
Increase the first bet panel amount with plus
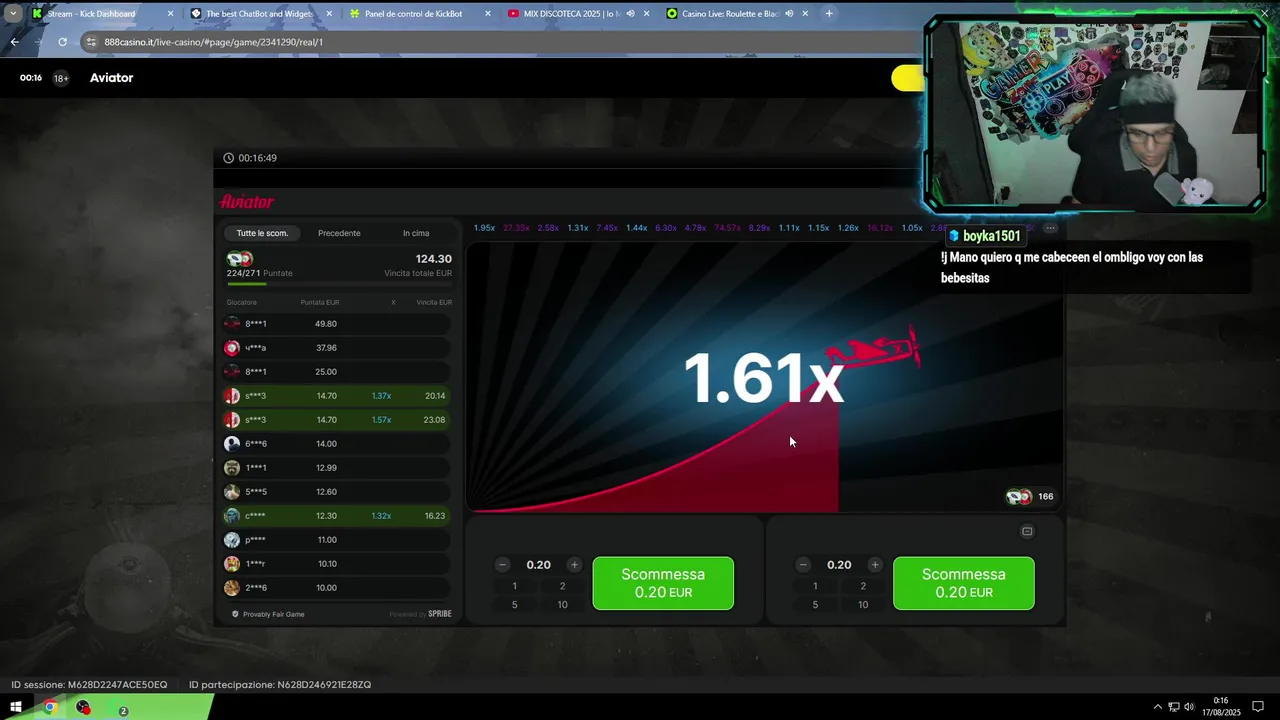[574, 565]
